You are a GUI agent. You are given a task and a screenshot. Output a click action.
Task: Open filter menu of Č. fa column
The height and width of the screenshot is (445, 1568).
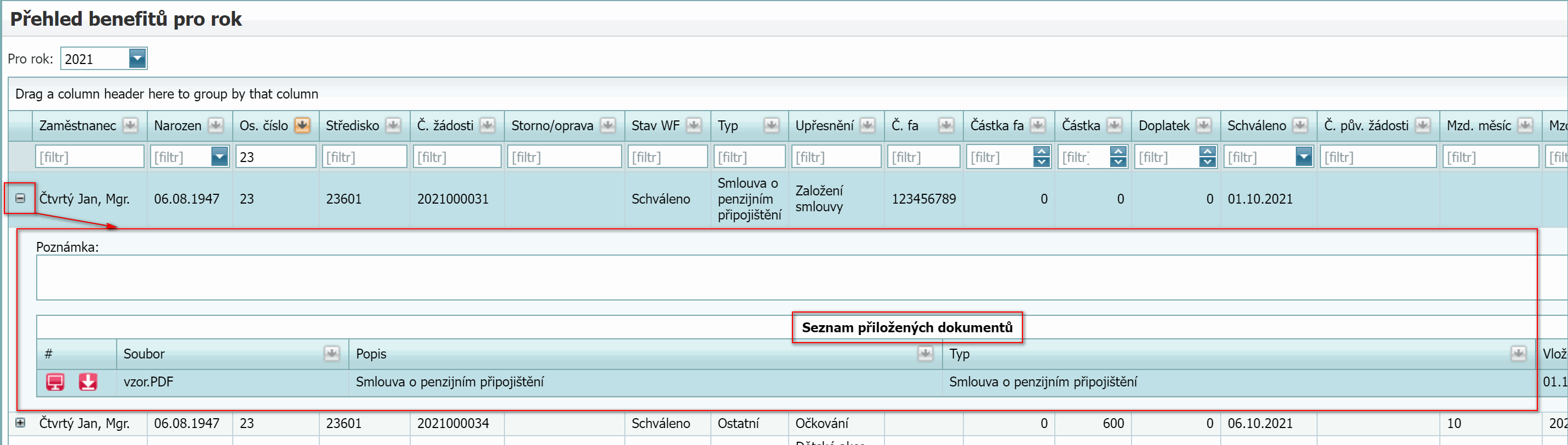click(x=946, y=125)
